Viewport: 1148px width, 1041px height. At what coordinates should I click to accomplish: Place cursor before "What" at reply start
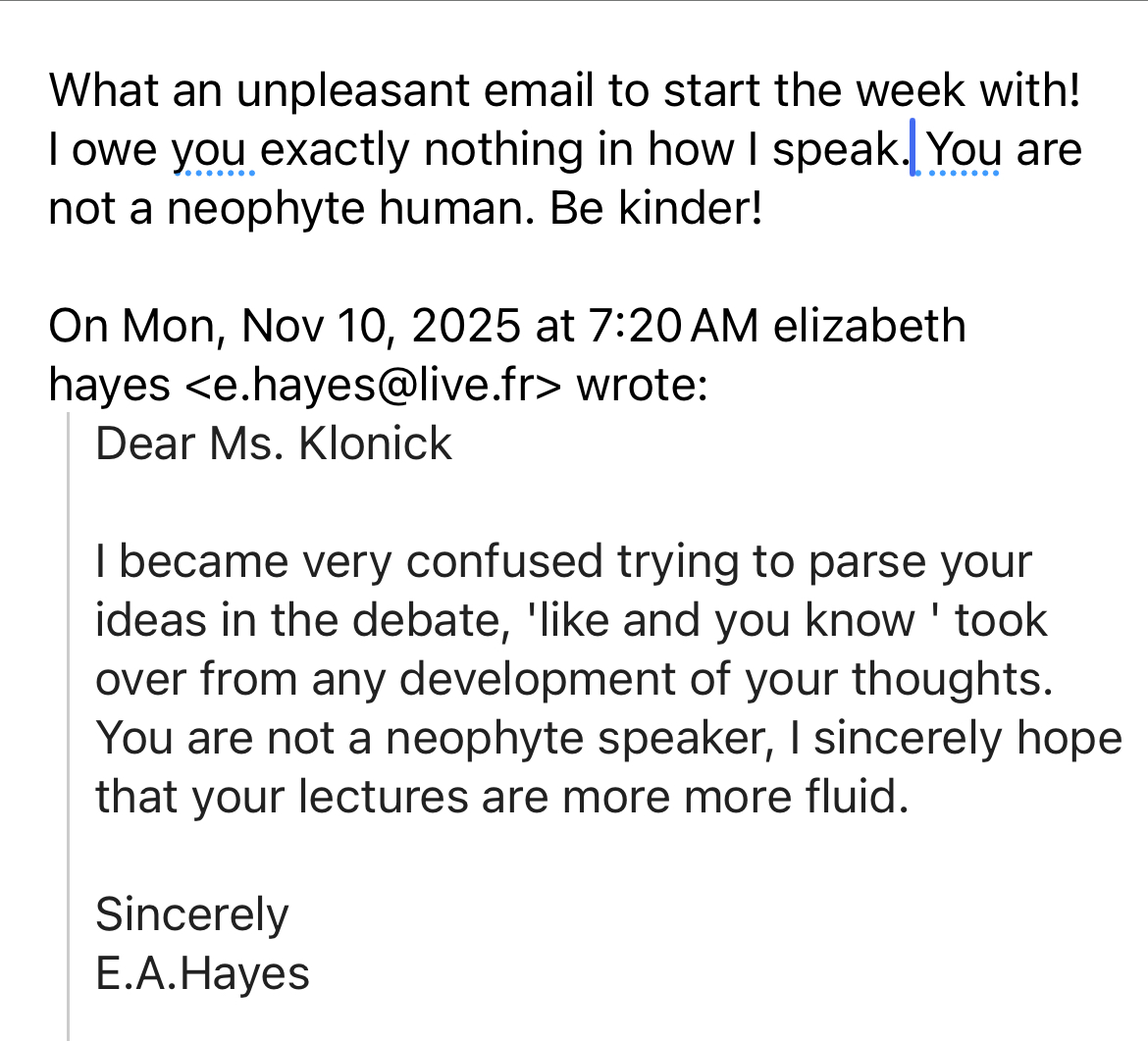pyautogui.click(x=51, y=91)
